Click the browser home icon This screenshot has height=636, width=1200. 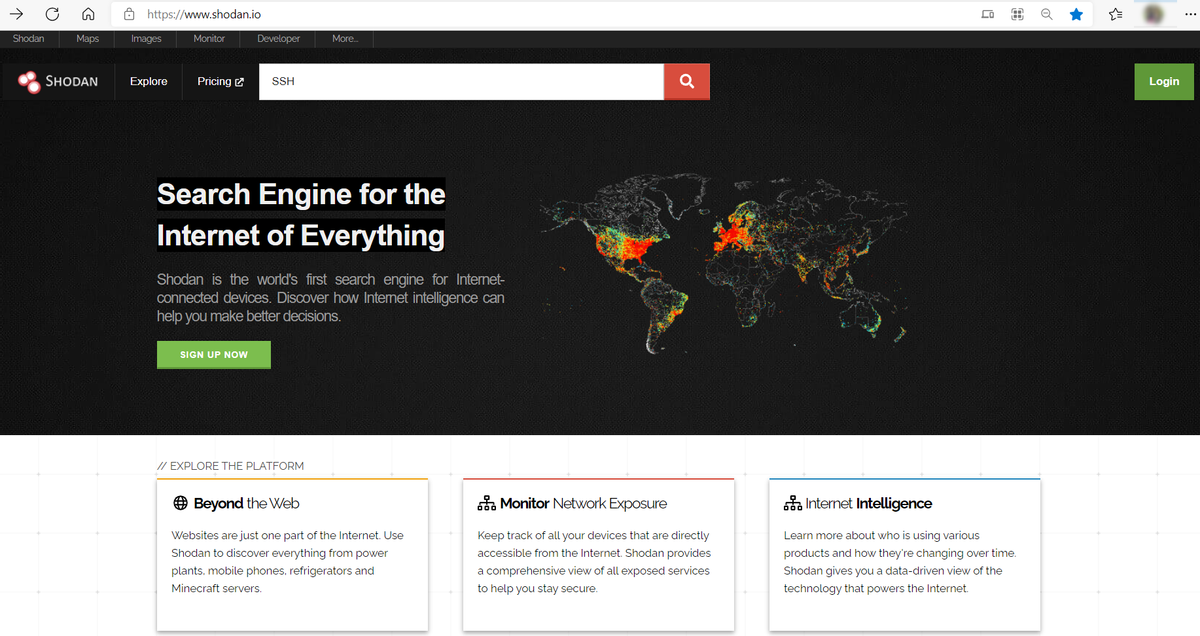point(87,14)
